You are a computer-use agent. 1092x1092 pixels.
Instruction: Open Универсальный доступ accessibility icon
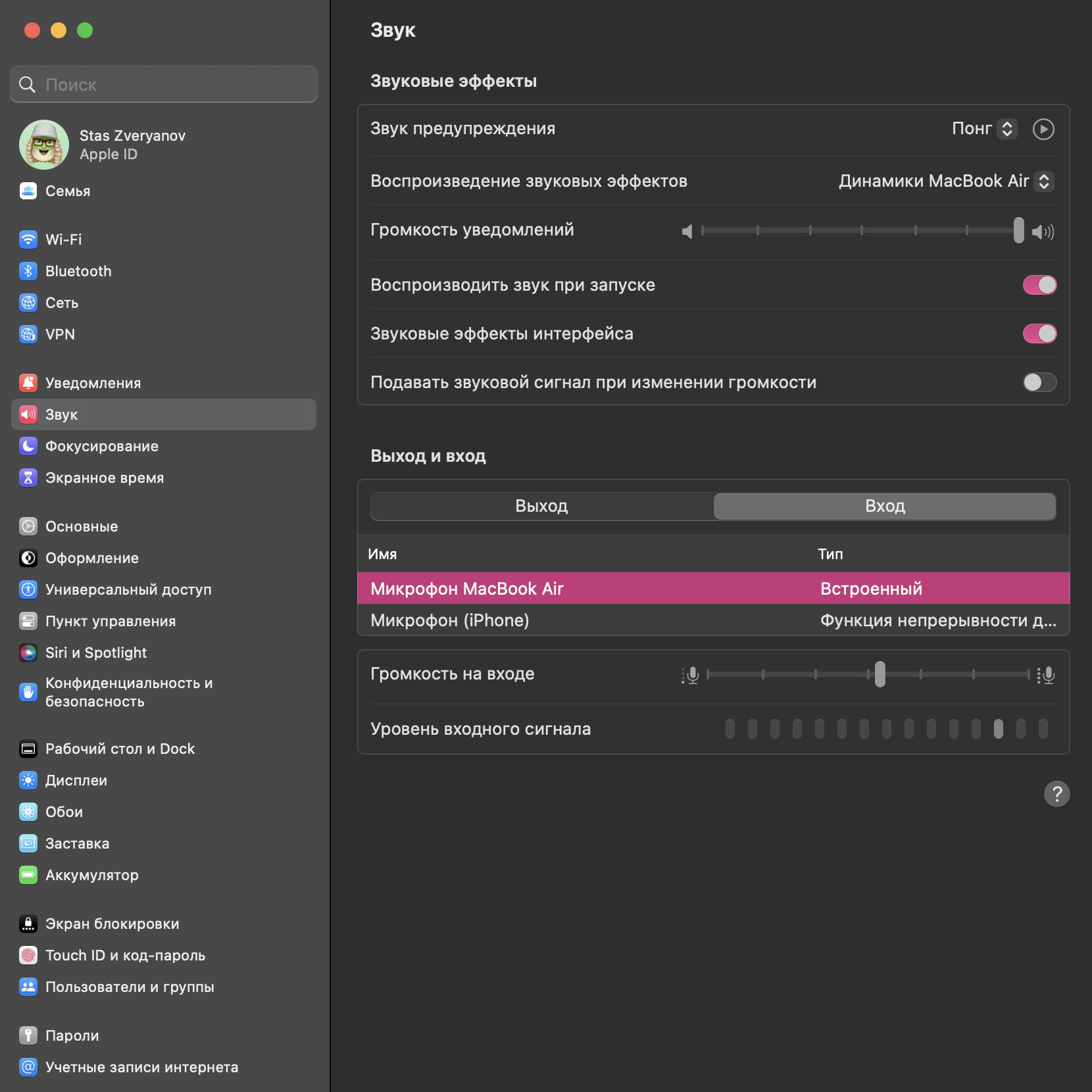(28, 589)
